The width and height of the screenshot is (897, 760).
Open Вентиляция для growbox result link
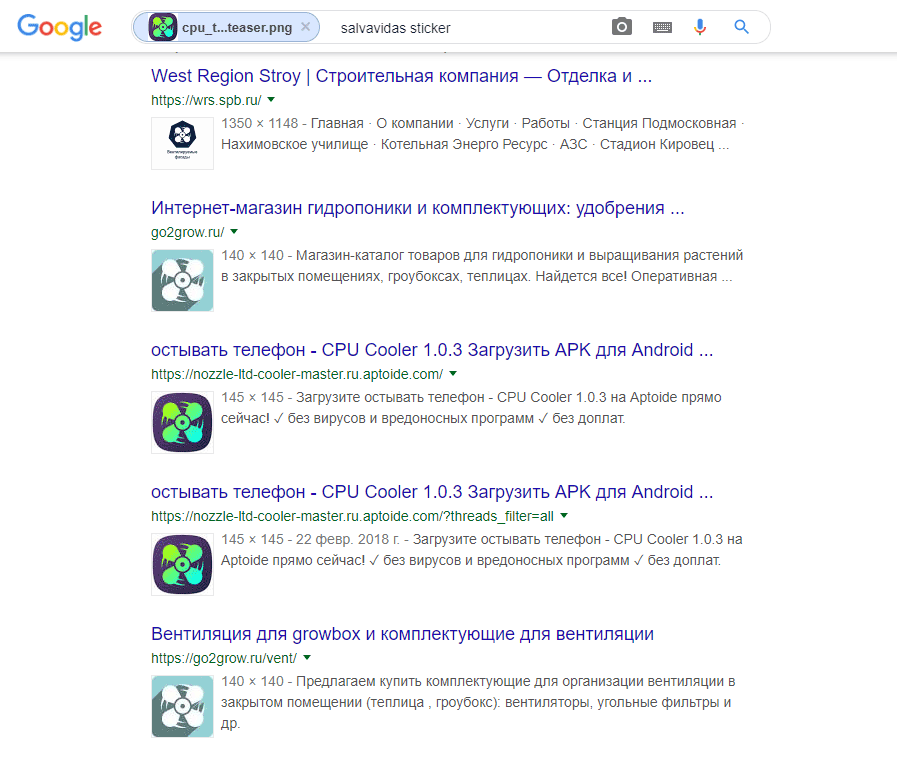click(402, 634)
